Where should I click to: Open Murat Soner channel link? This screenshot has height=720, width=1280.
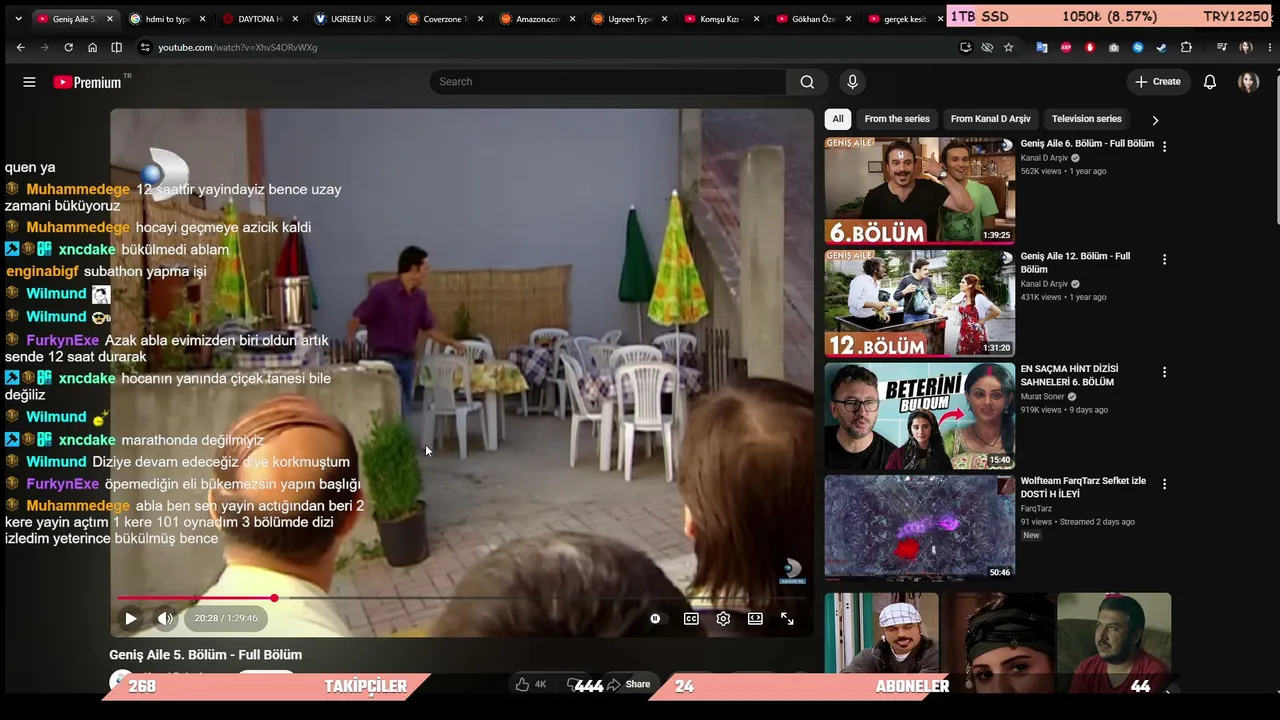(1042, 397)
